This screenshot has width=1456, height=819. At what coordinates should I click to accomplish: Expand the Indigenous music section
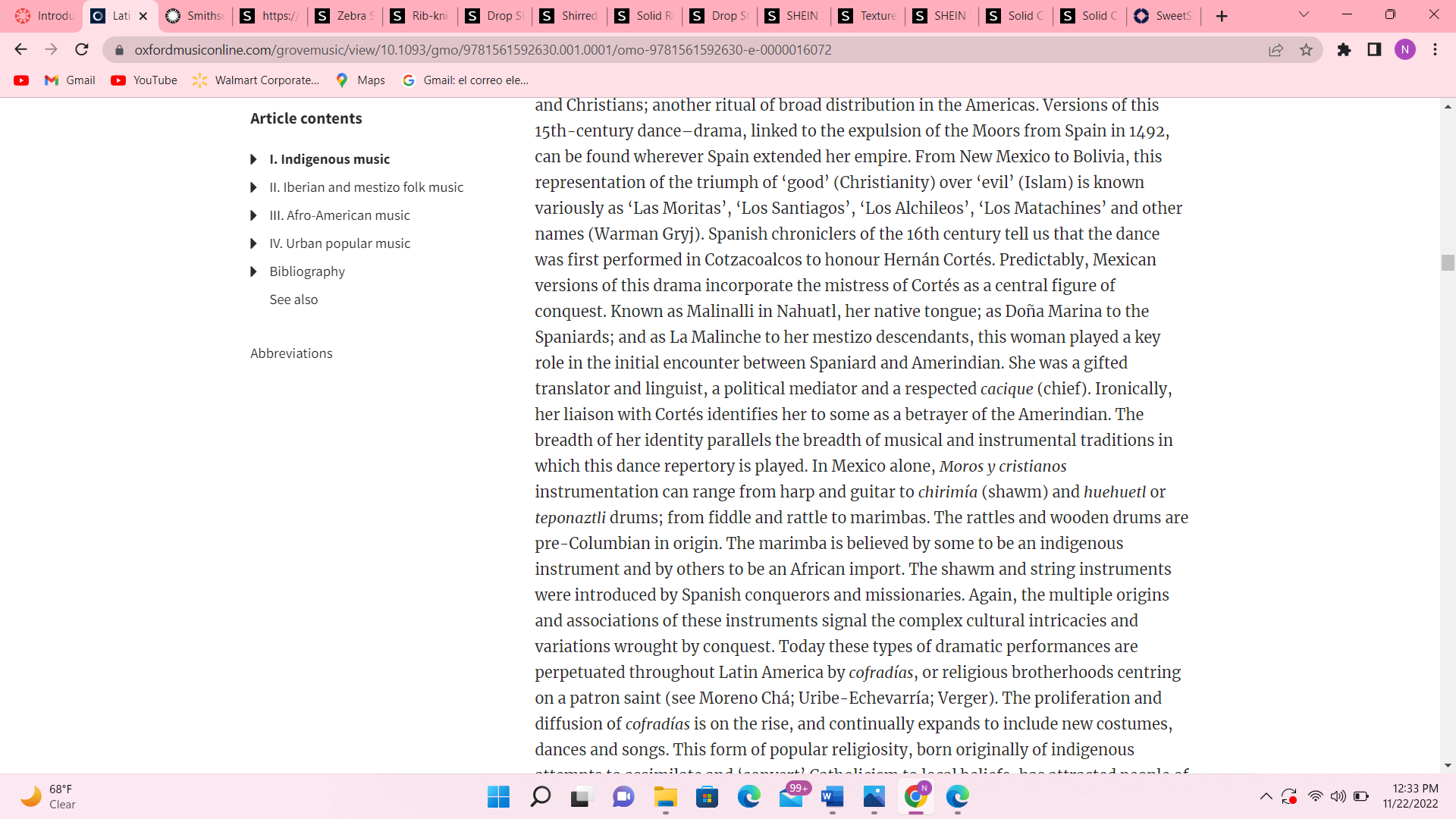pyautogui.click(x=253, y=159)
